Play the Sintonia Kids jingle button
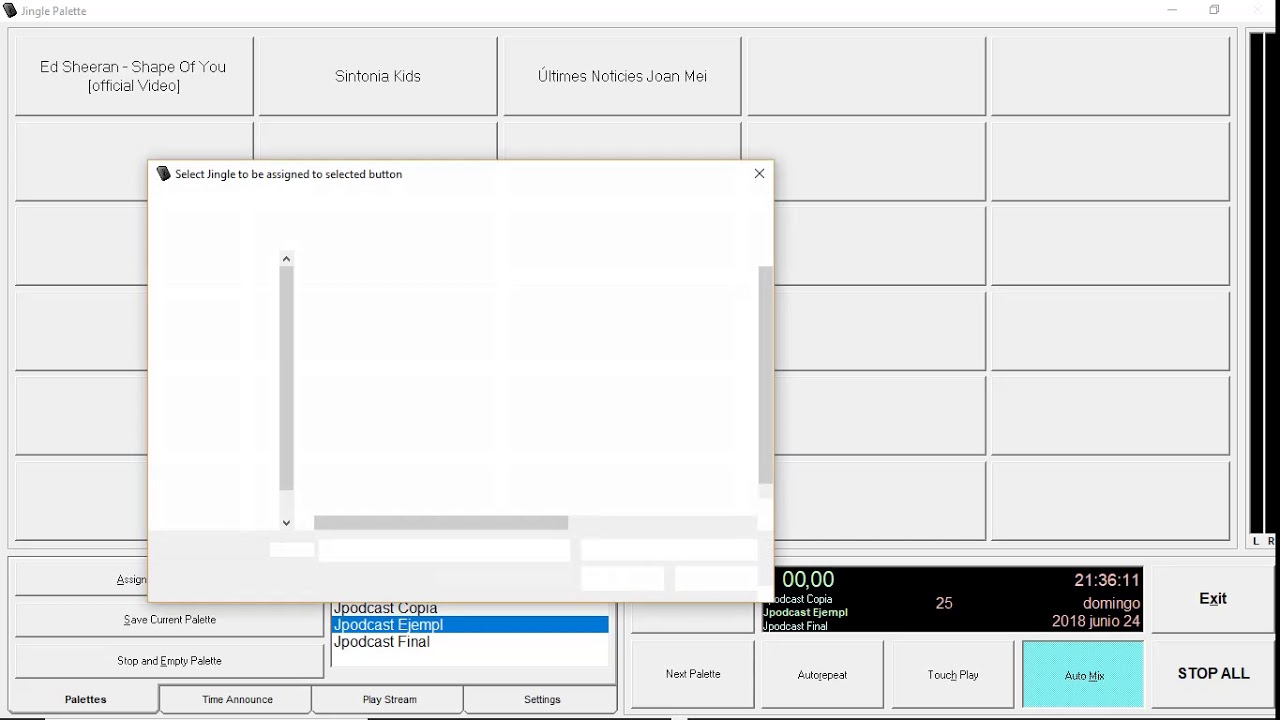Image resolution: width=1280 pixels, height=720 pixels. (x=377, y=76)
